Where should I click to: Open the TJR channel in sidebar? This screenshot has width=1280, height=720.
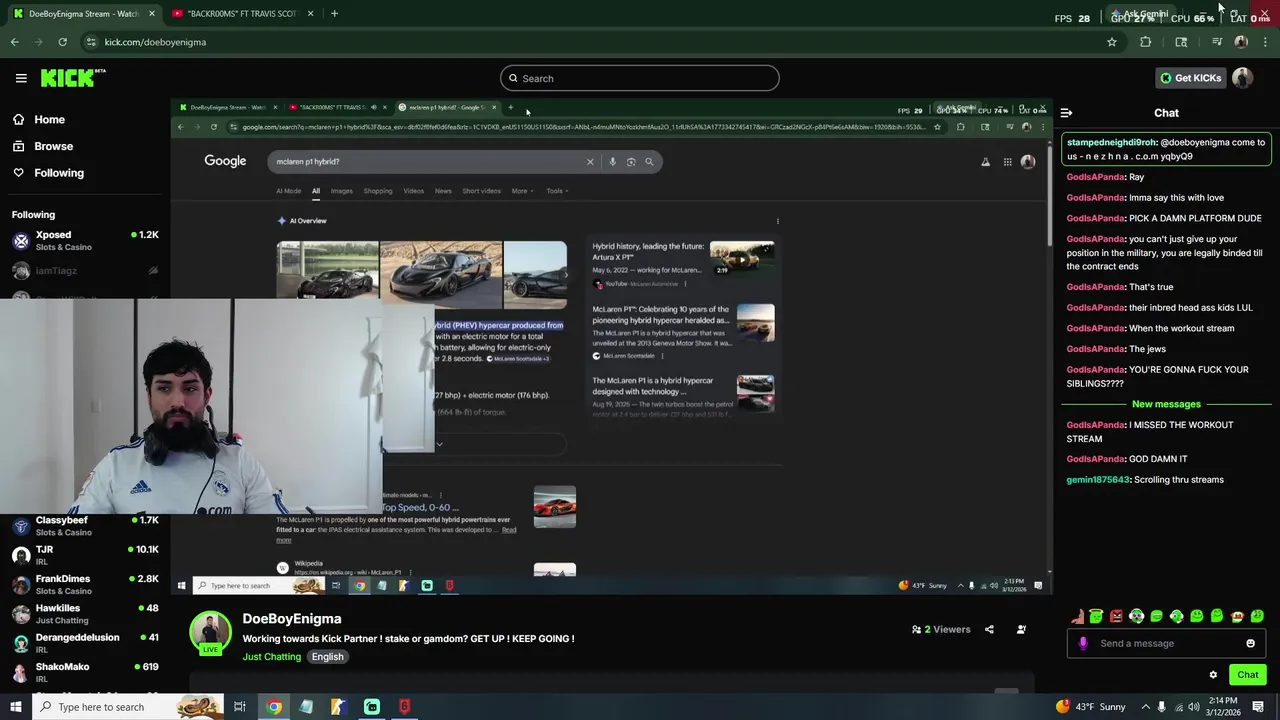point(85,555)
